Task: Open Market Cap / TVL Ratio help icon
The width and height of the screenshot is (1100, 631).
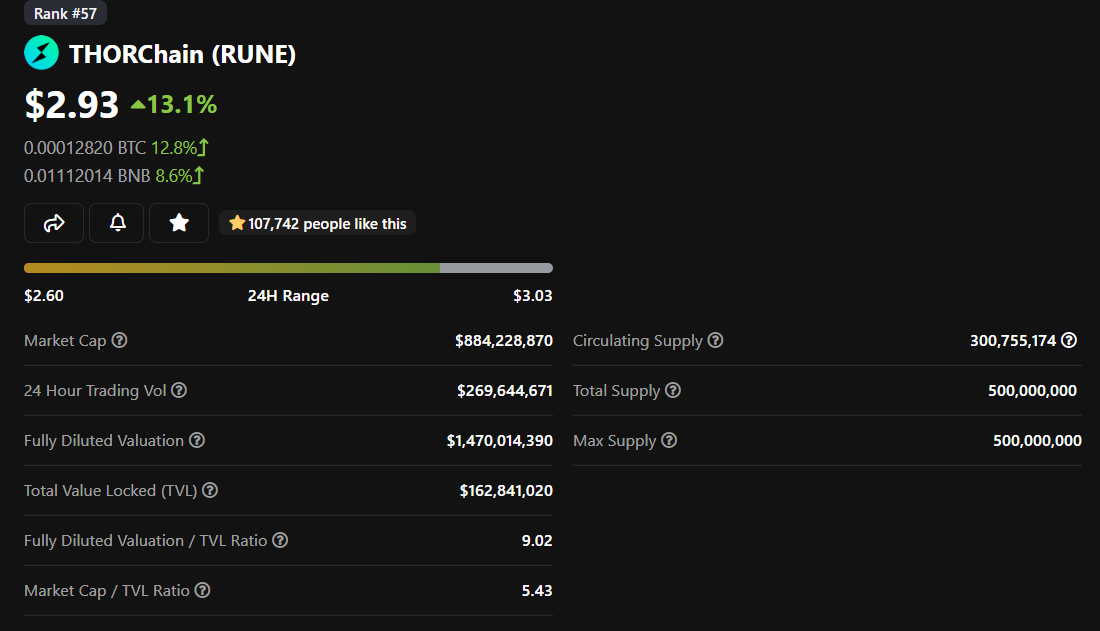Action: 203,590
